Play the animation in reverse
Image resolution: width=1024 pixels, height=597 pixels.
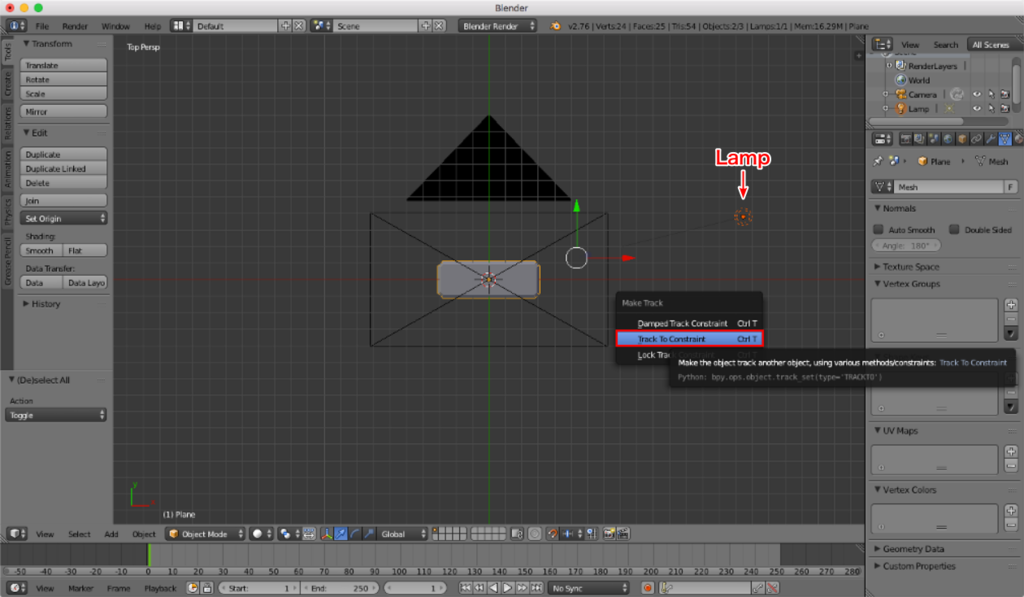click(494, 588)
